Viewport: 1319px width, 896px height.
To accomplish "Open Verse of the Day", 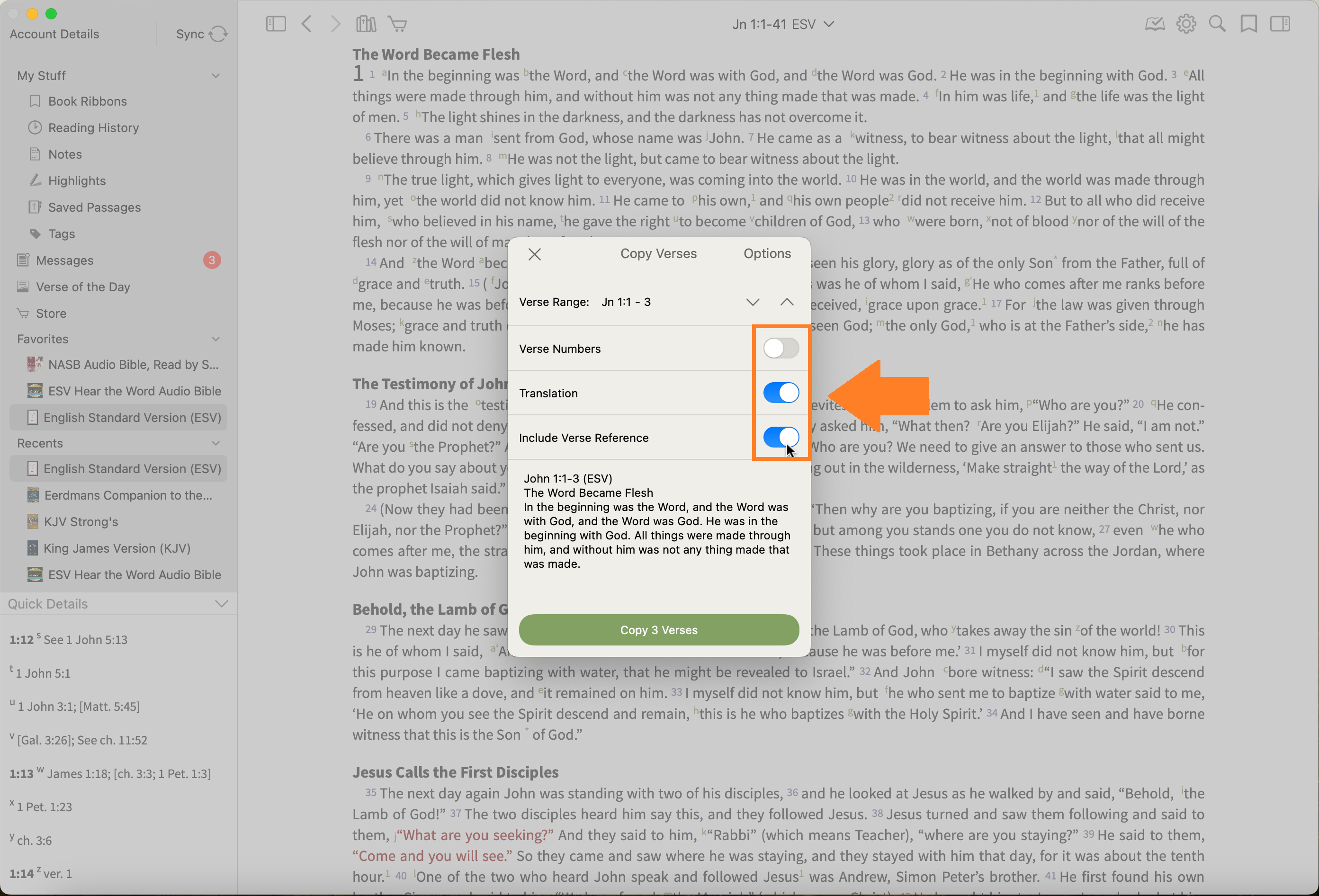I will click(83, 287).
